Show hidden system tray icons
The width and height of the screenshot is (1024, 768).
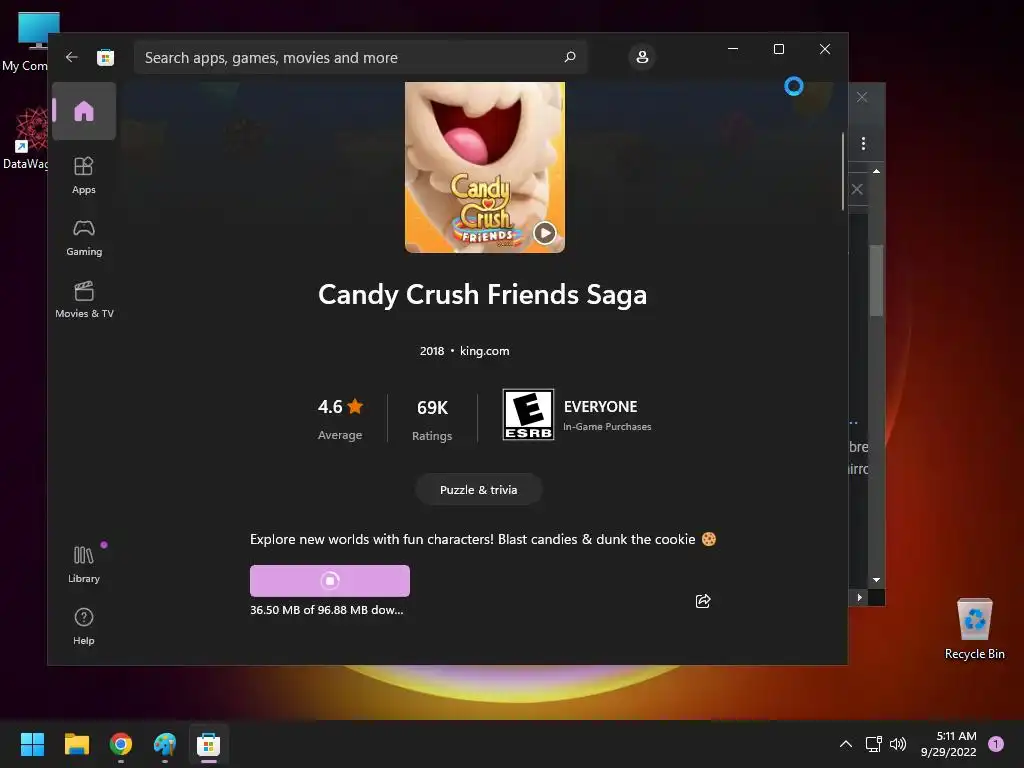(846, 744)
